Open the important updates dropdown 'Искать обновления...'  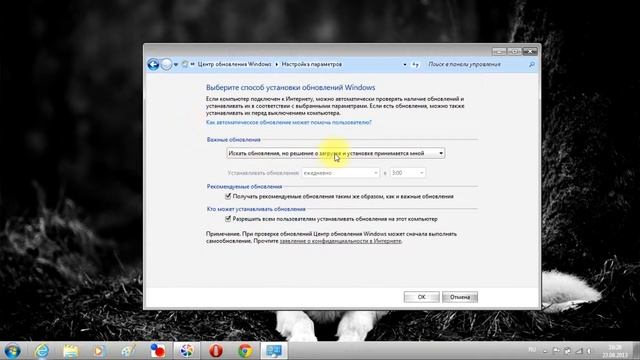point(336,153)
